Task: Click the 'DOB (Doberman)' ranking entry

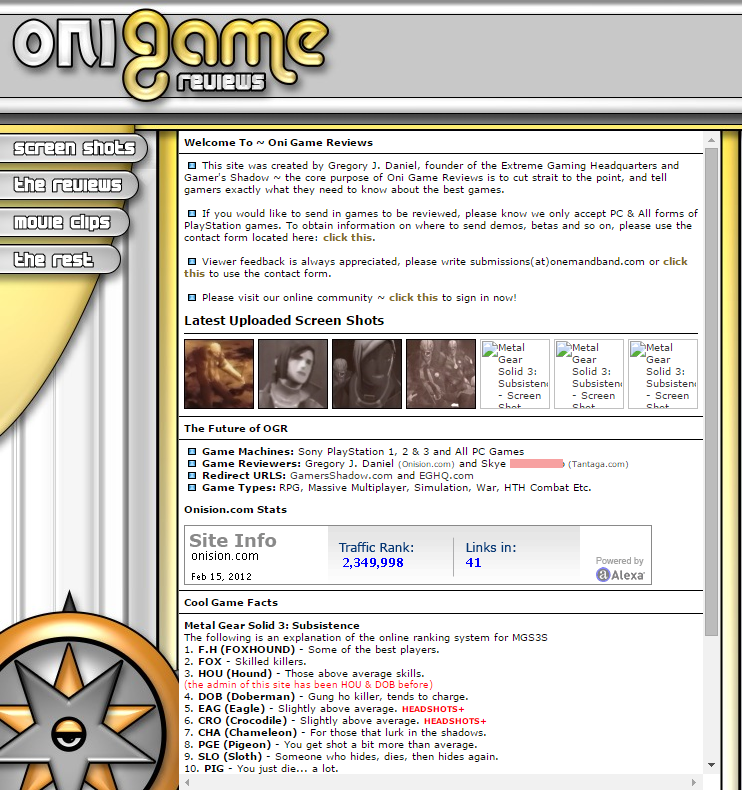Action: tap(246, 697)
